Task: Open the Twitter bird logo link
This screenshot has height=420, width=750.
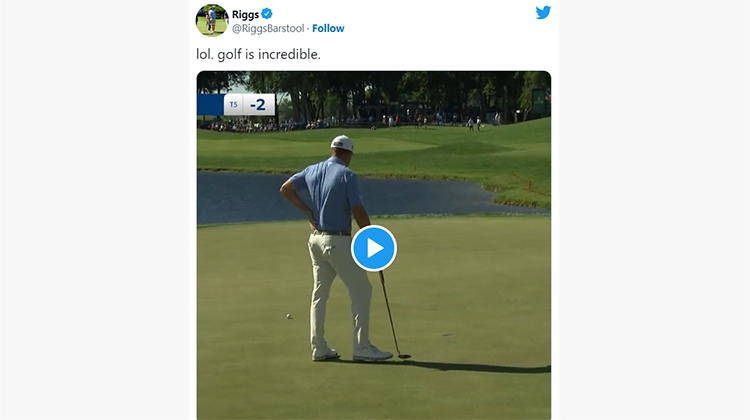Action: point(543,12)
